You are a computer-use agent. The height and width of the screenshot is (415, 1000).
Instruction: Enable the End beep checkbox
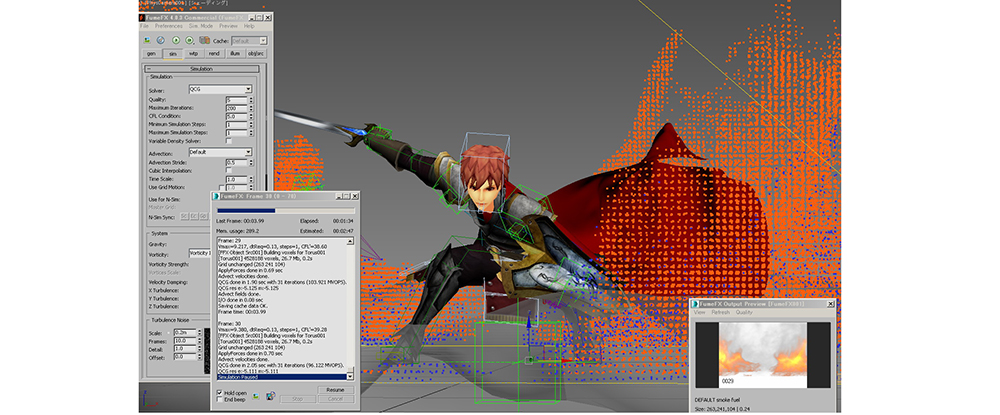click(x=220, y=401)
